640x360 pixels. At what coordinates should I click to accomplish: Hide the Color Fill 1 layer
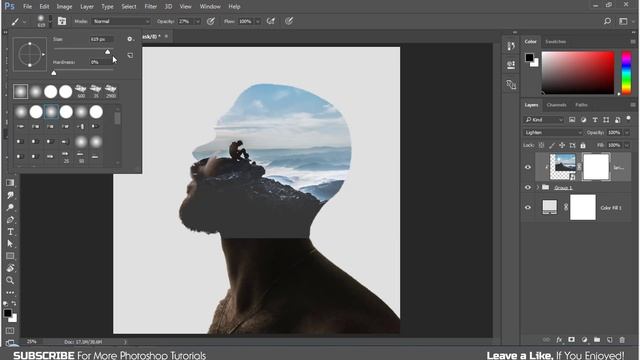(528, 207)
